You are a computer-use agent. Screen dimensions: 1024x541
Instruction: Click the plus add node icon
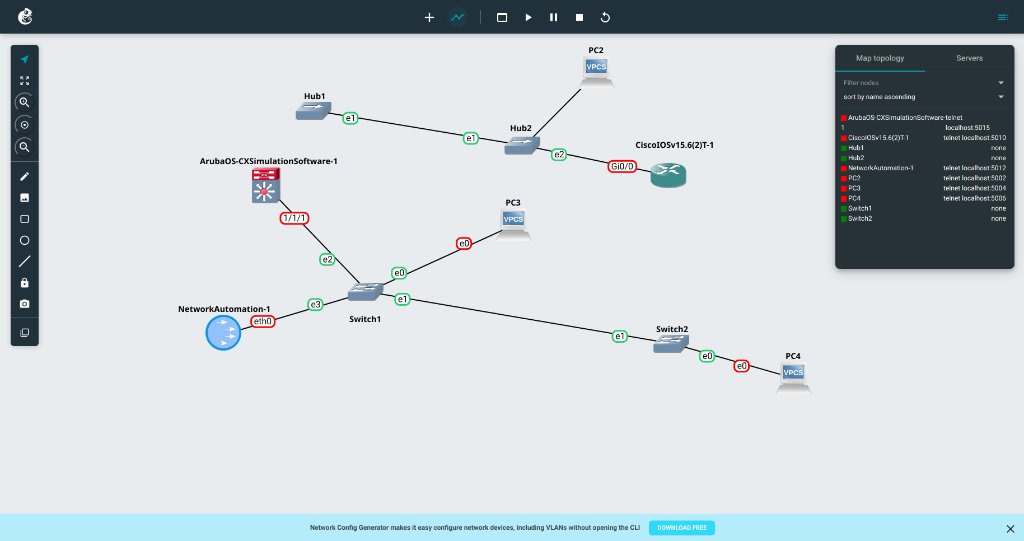(429, 18)
